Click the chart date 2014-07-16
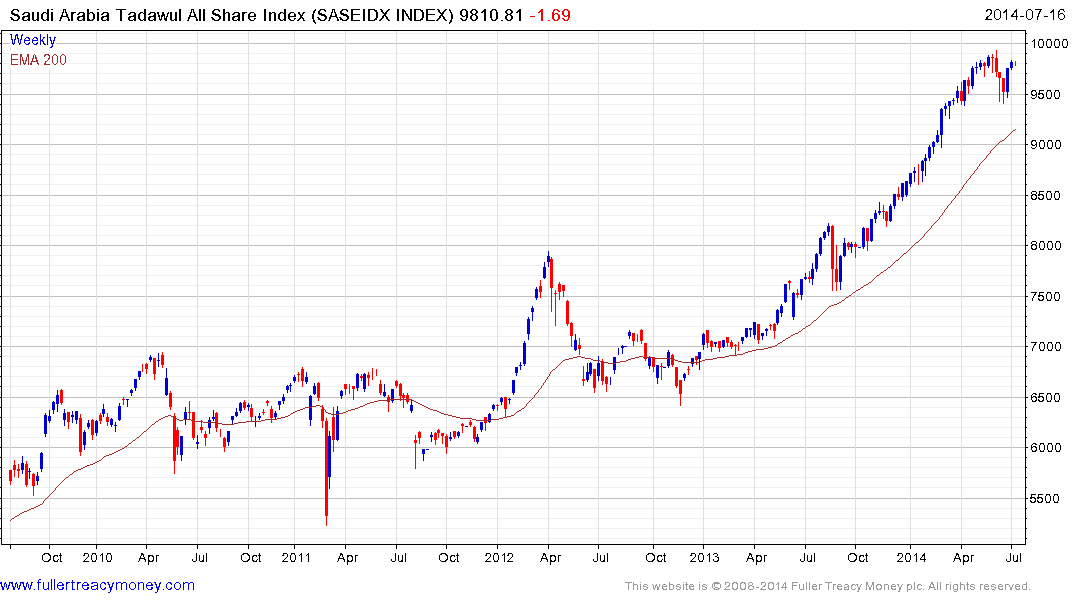1075x600 pixels. coord(1026,15)
